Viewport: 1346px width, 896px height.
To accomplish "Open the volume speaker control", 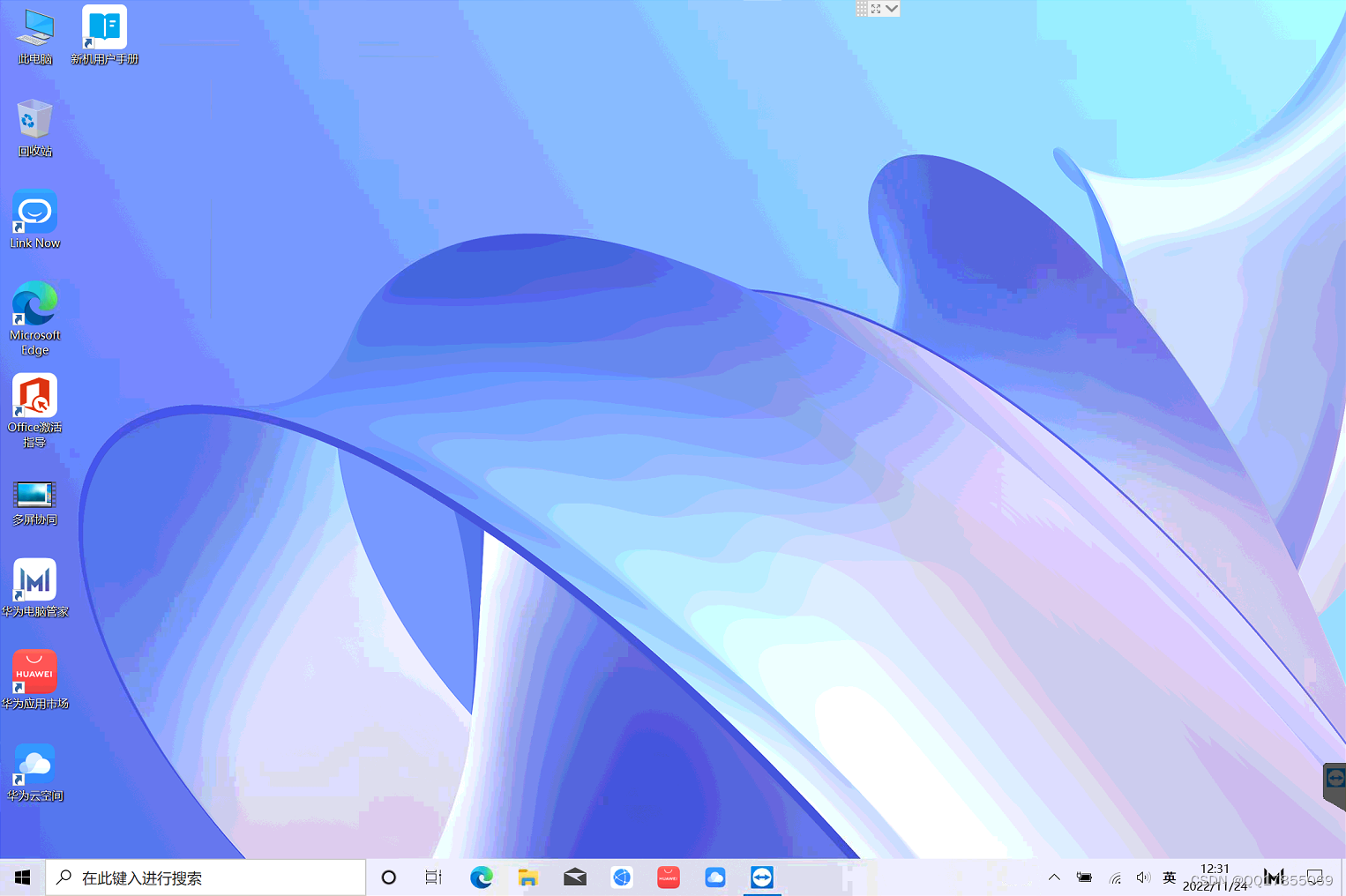I will pos(1143,877).
